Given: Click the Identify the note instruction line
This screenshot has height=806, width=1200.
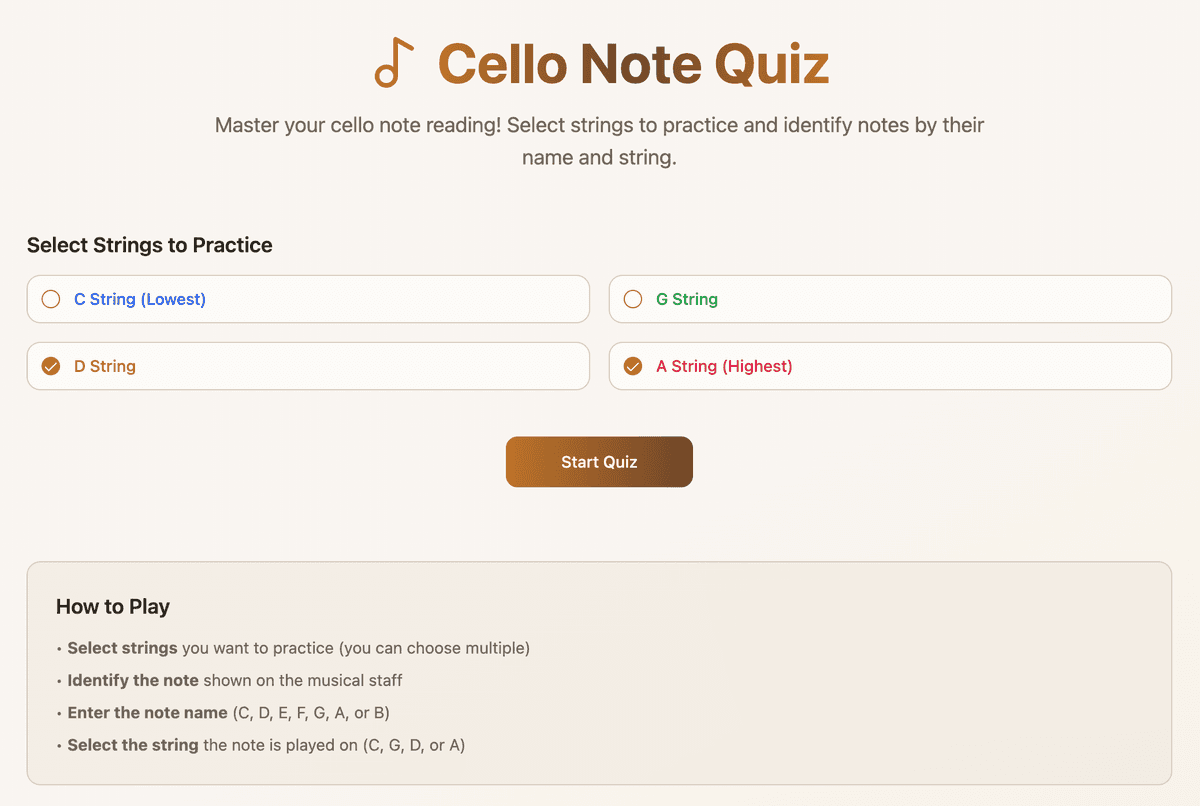Looking at the screenshot, I should coord(233,680).
